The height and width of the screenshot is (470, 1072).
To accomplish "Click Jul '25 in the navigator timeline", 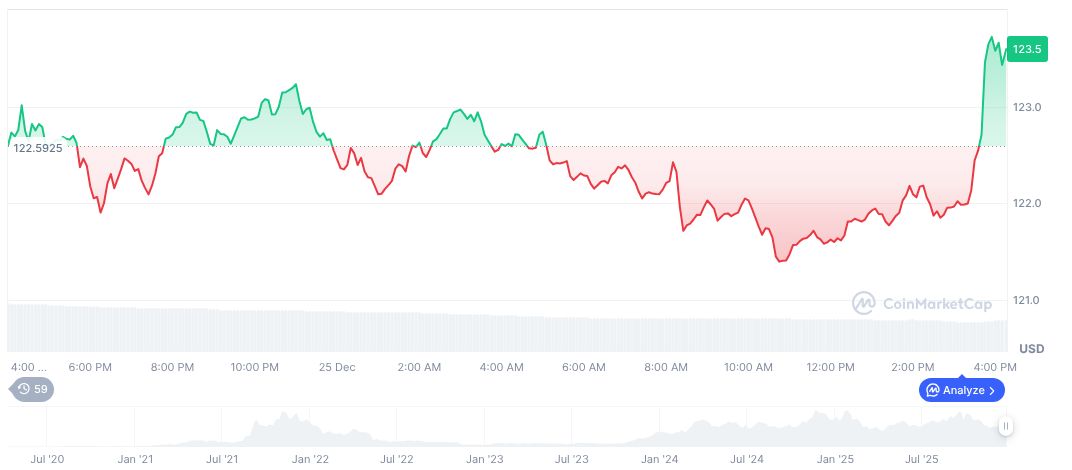I will pos(921,460).
